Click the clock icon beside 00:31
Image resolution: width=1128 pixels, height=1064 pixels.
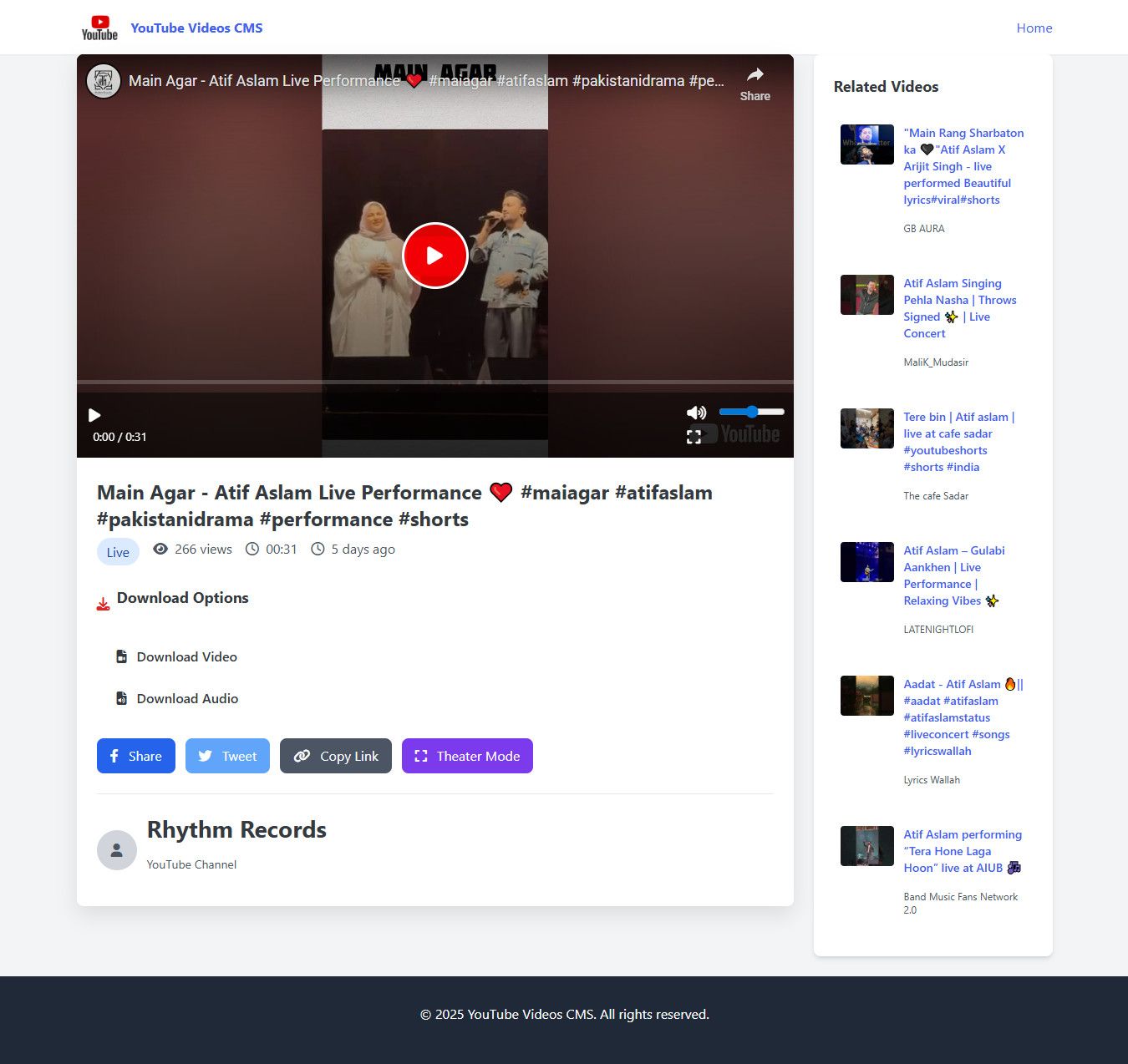click(252, 549)
